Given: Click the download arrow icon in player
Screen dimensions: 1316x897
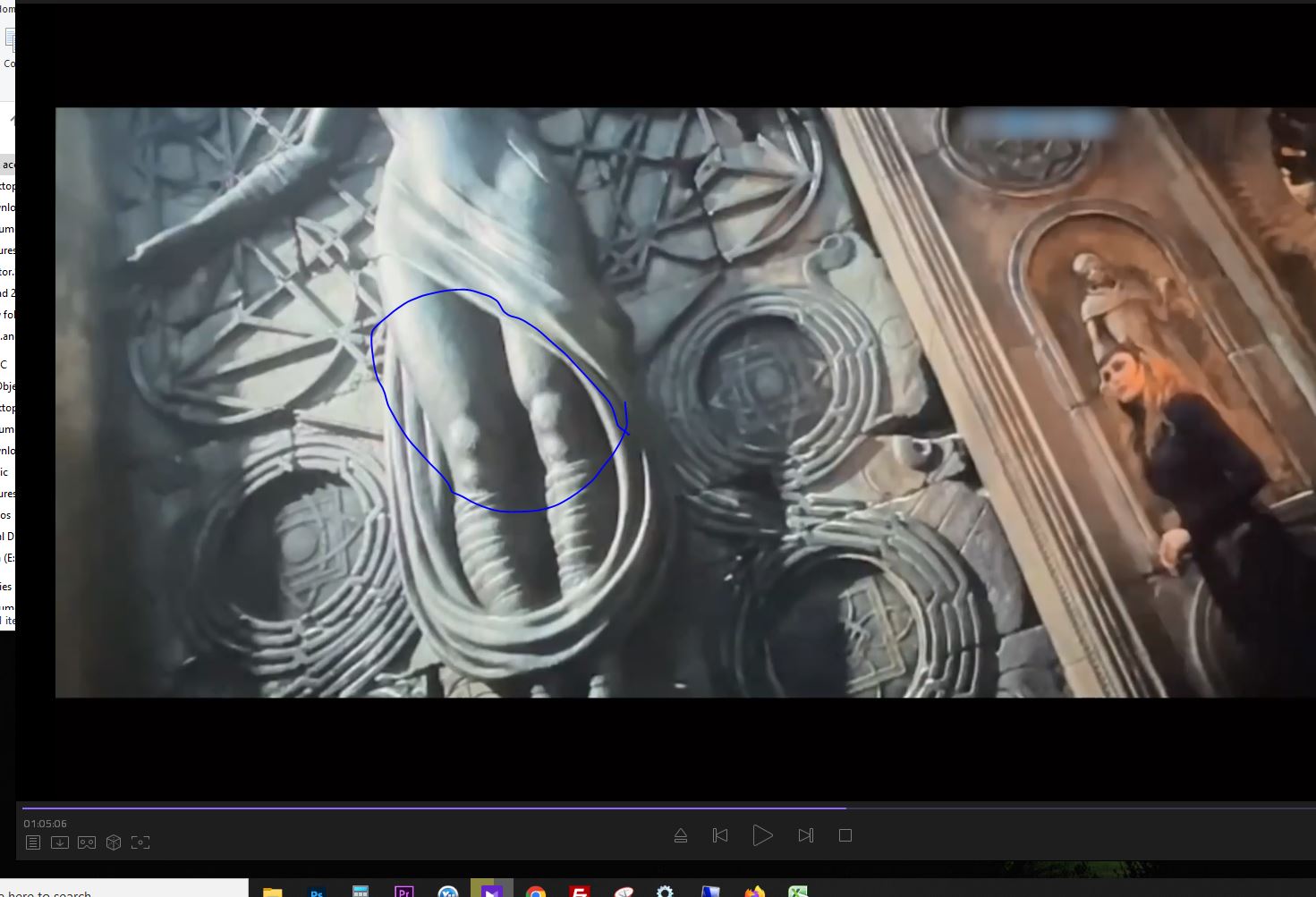Looking at the screenshot, I should 60,842.
